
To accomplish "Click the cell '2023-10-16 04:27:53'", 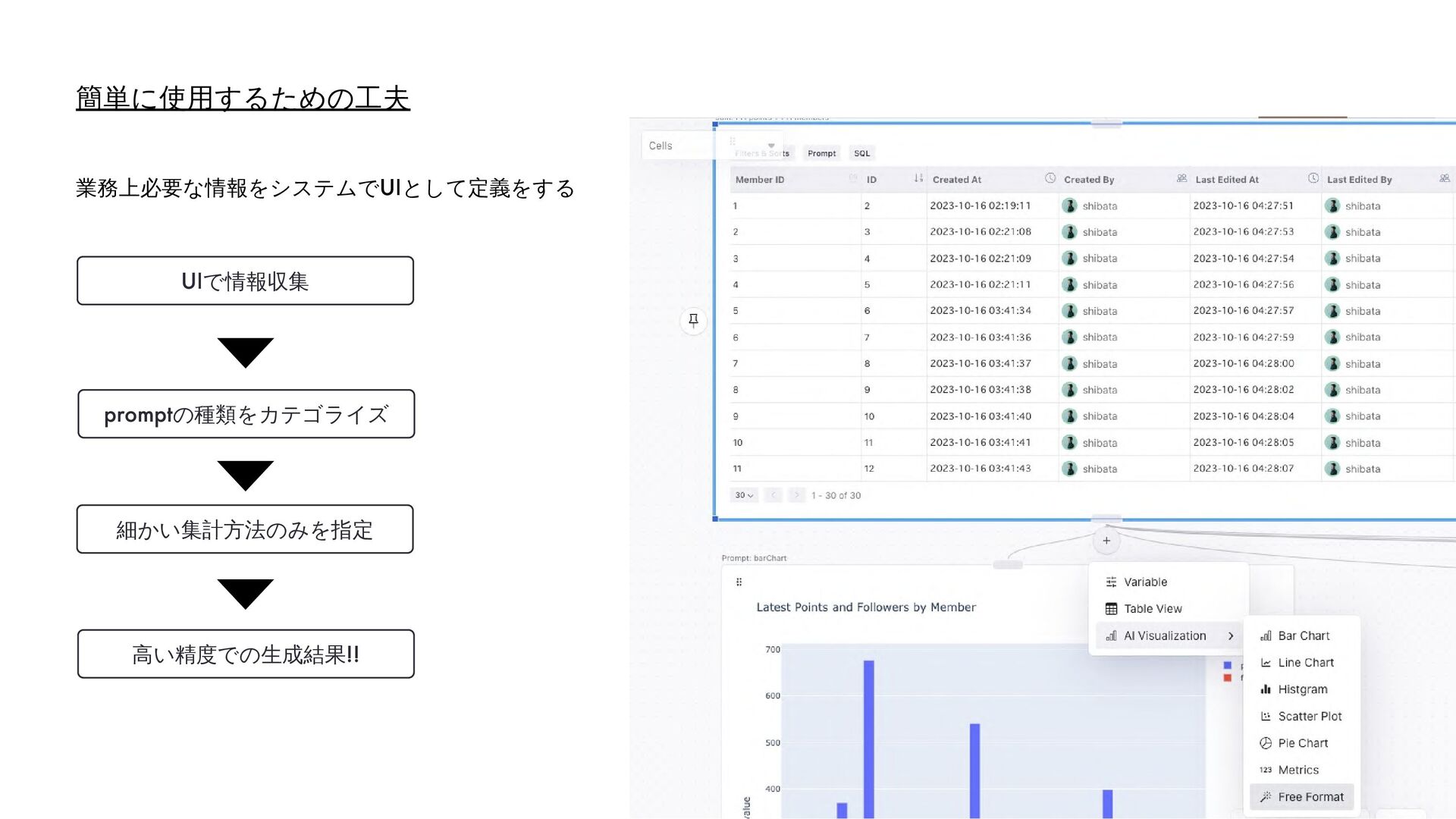I will click(1244, 232).
